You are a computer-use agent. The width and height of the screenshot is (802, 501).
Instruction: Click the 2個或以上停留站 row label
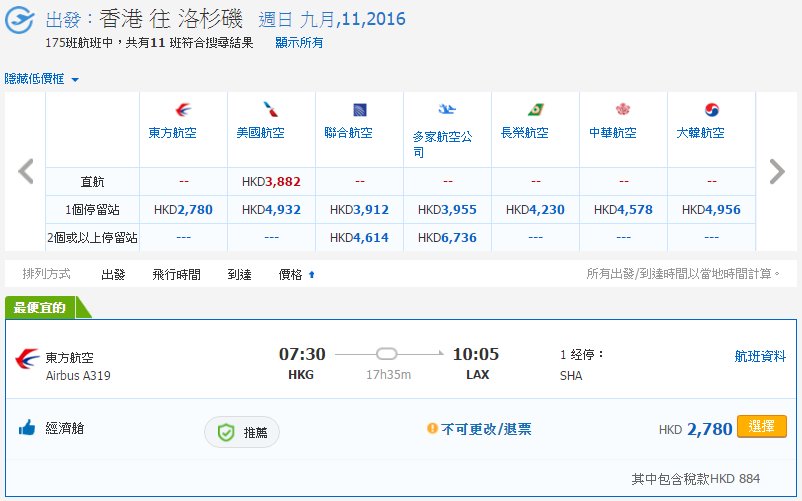pos(92,238)
